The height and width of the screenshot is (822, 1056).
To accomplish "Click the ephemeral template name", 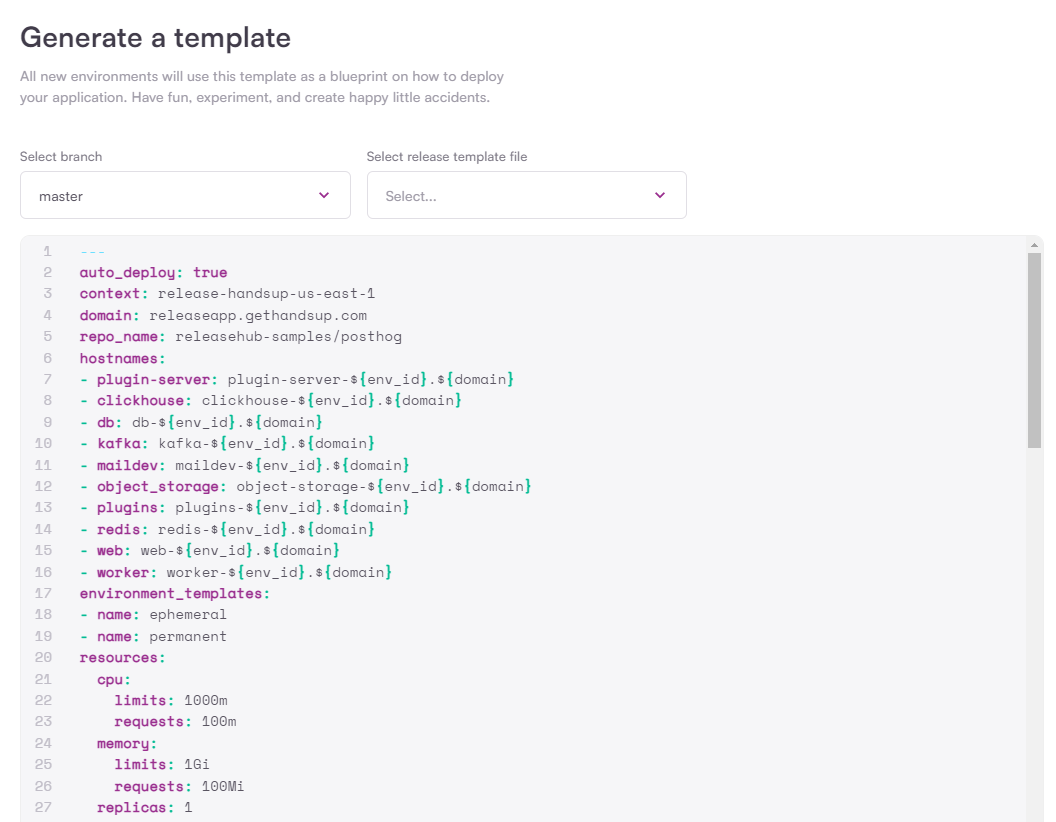I will click(x=188, y=614).
